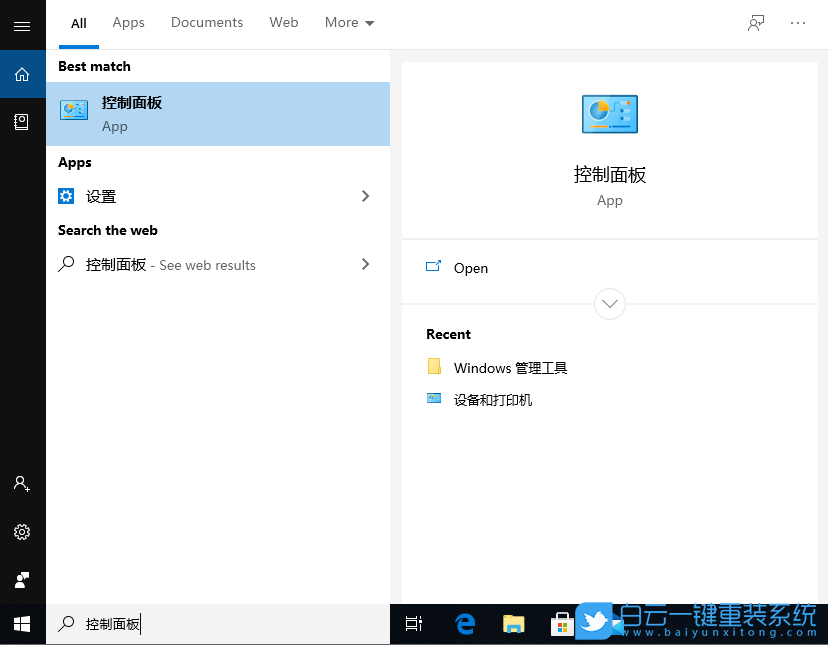Expand the chevron below the Open action
Image resolution: width=828 pixels, height=645 pixels.
[x=609, y=304]
